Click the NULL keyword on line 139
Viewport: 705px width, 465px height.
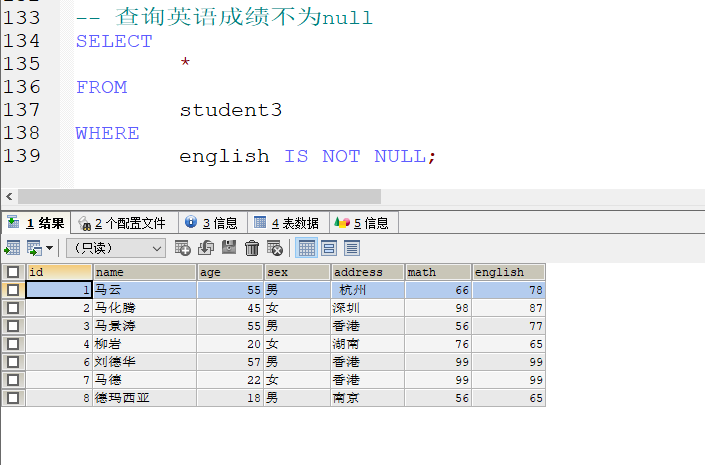tap(400, 156)
